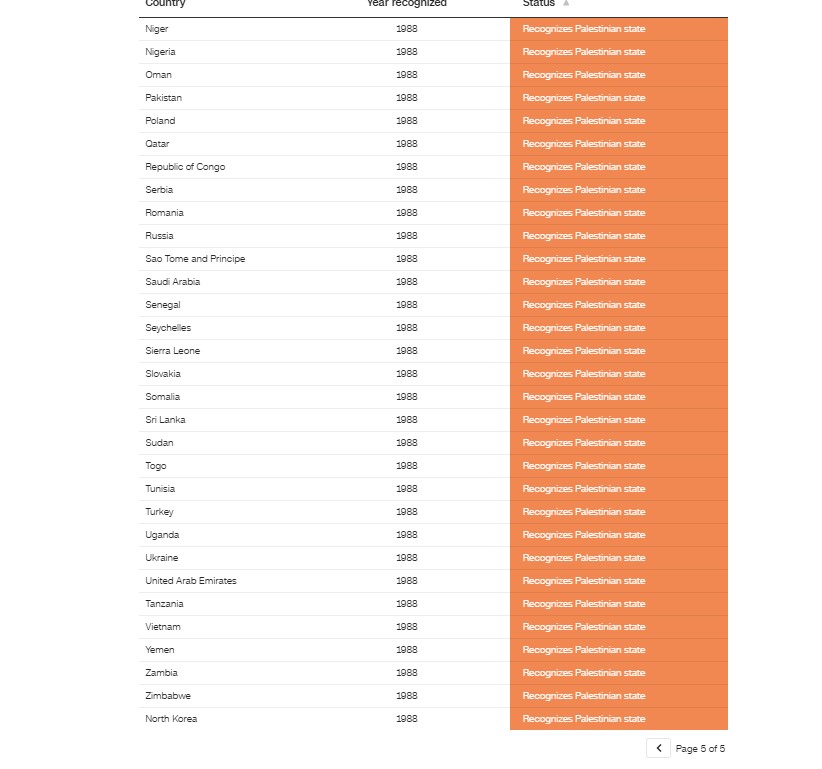The width and height of the screenshot is (822, 769).
Task: Click the Page 5 of 5 indicator
Action: coord(700,748)
